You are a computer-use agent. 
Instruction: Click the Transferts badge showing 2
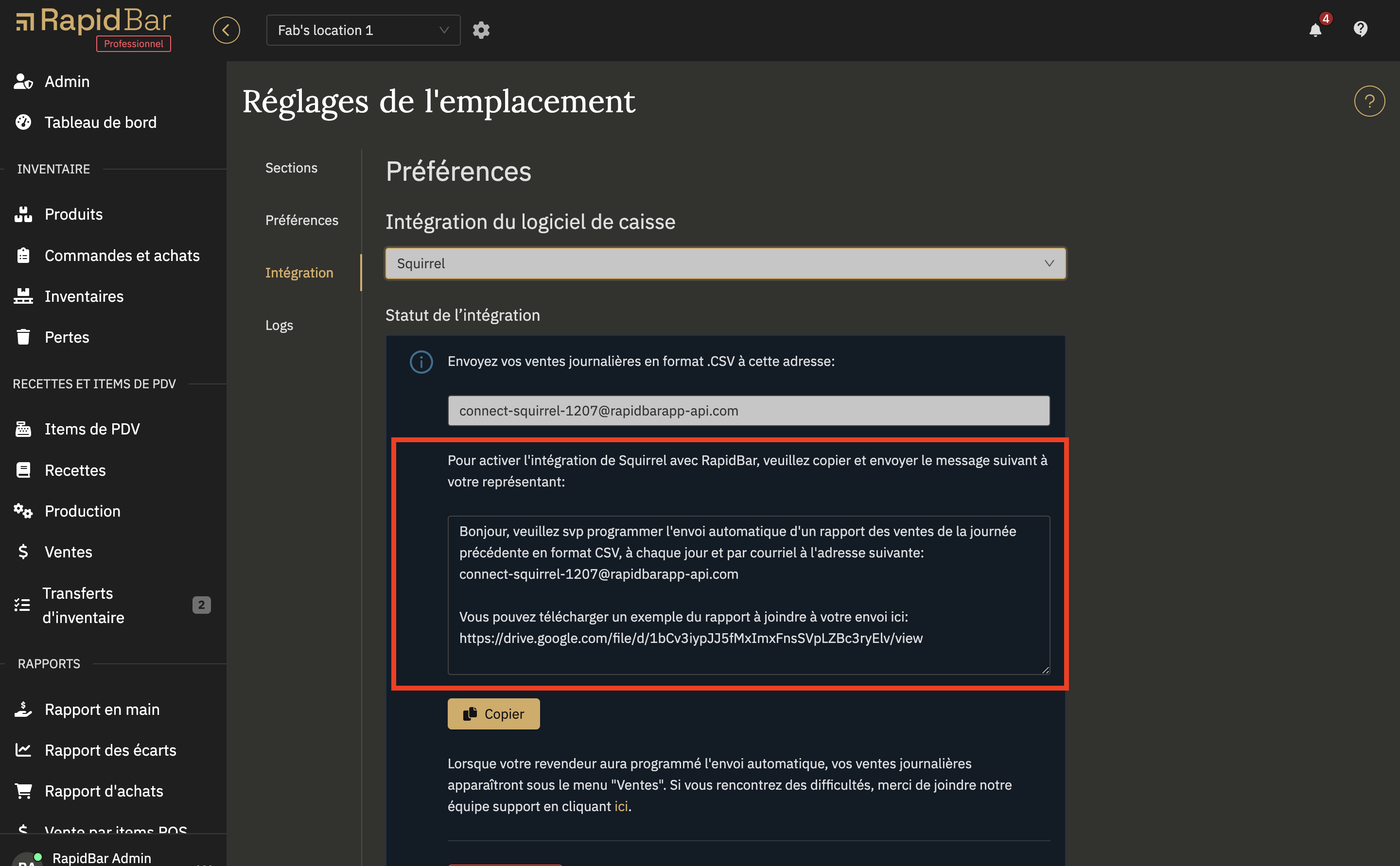point(201,605)
